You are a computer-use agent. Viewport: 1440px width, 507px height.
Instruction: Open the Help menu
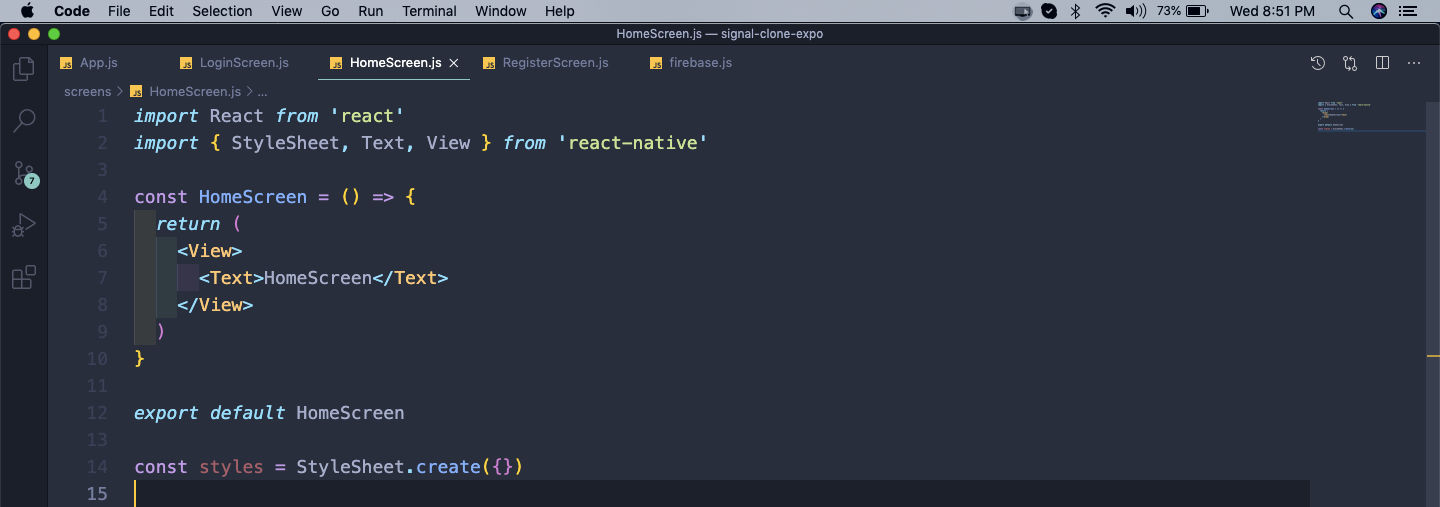point(560,11)
